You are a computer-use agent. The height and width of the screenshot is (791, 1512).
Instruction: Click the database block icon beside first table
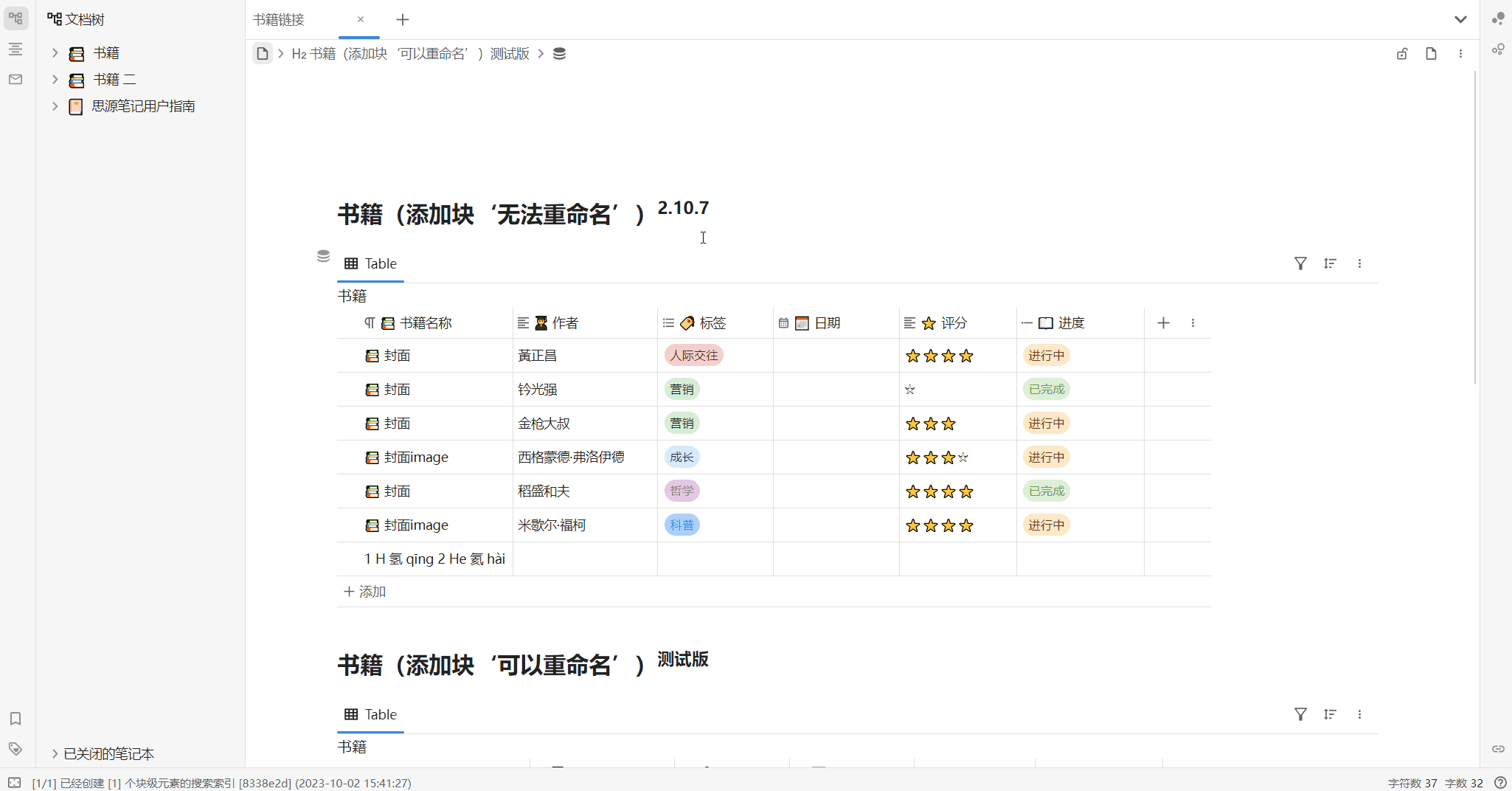(323, 256)
